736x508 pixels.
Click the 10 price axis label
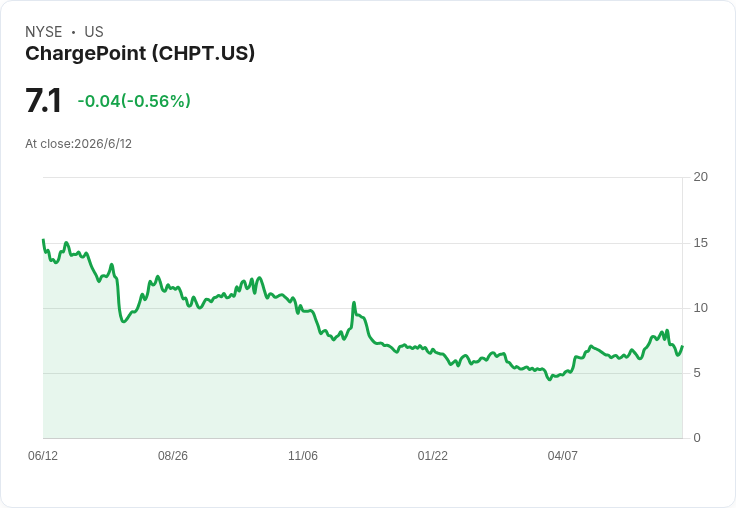pyautogui.click(x=700, y=308)
